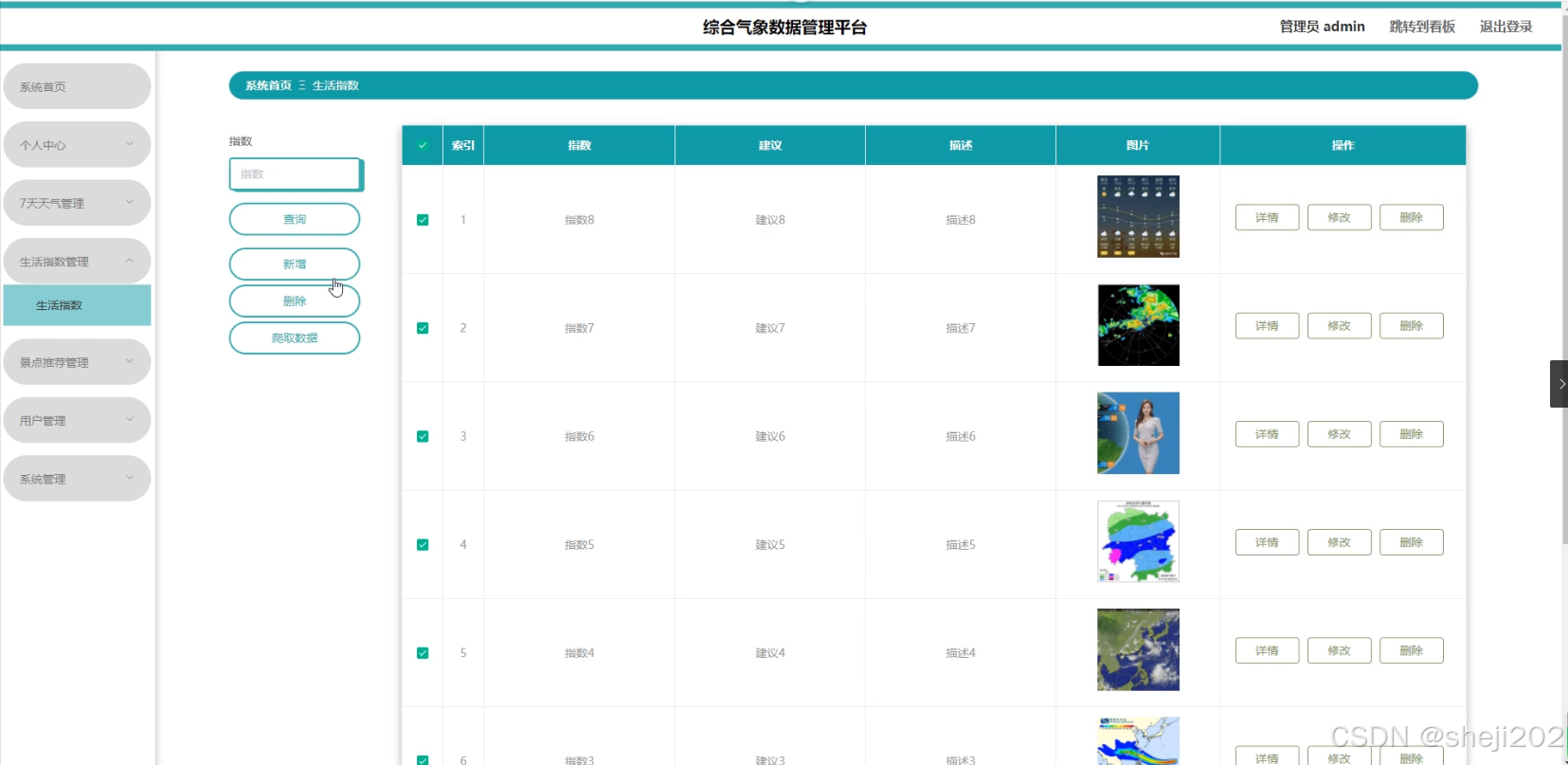Screen dimensions: 1568x765
Task: Uncheck the checkbox for row 指数8
Action: coord(423,220)
